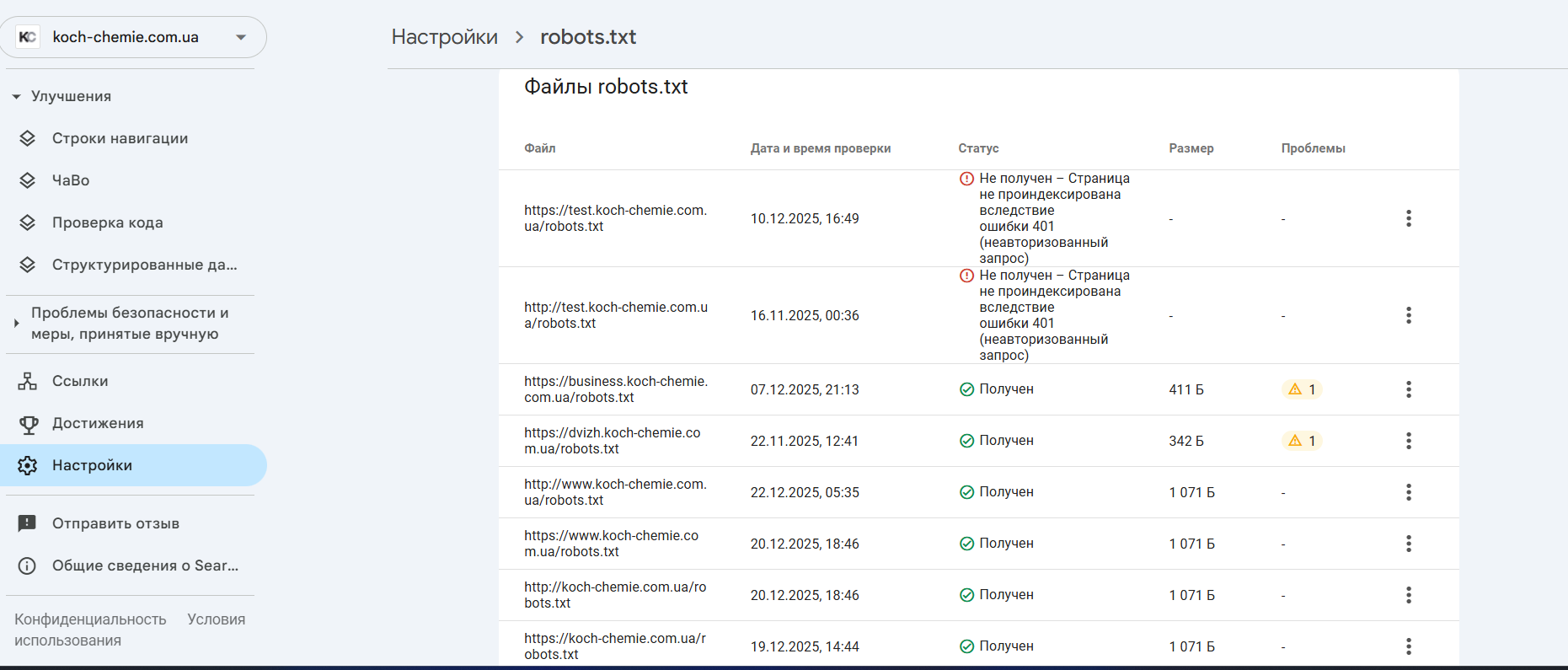Open the Конфиденциальность link
The image size is (1568, 670).
(90, 619)
